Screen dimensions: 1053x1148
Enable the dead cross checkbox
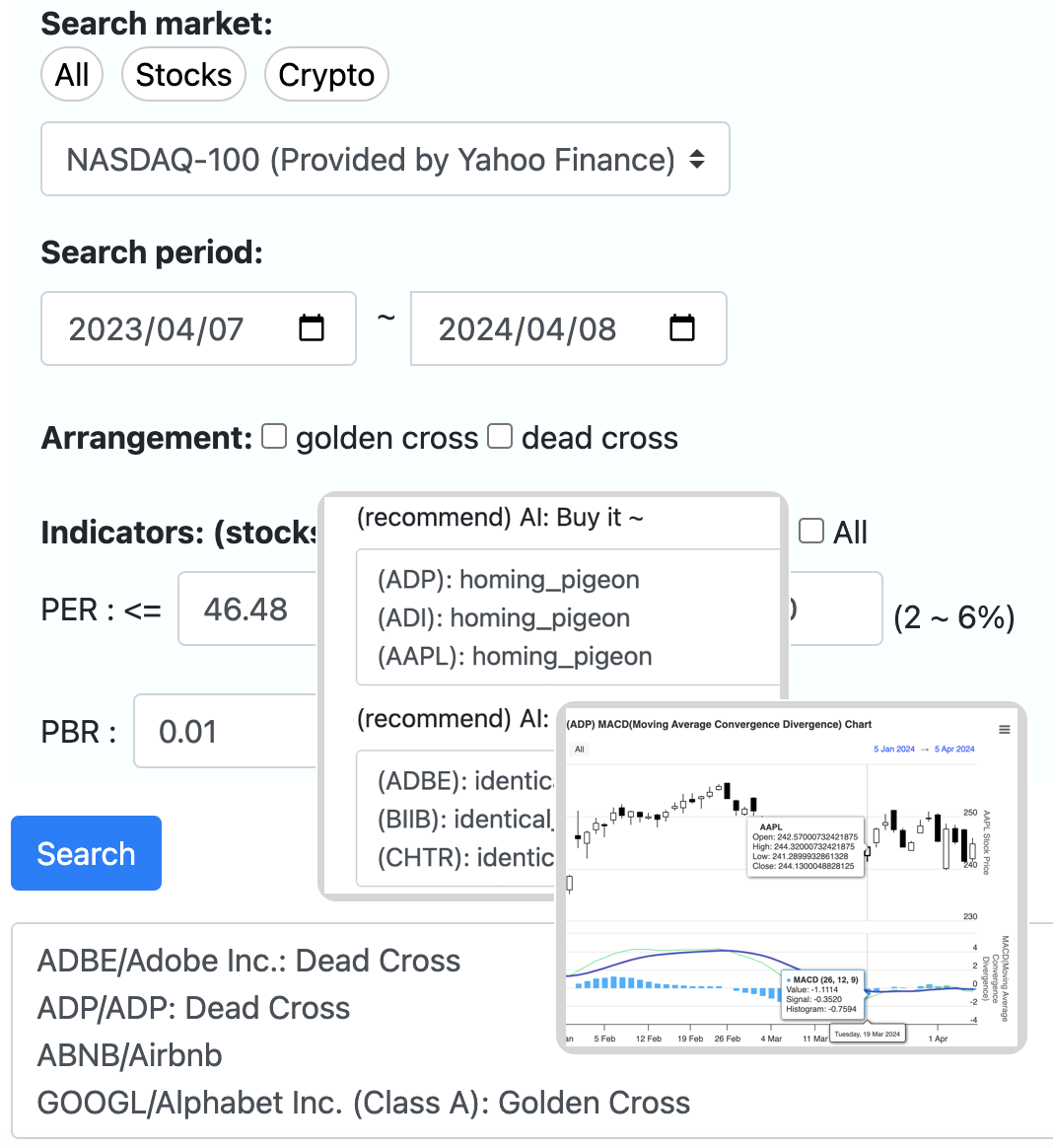click(x=501, y=436)
